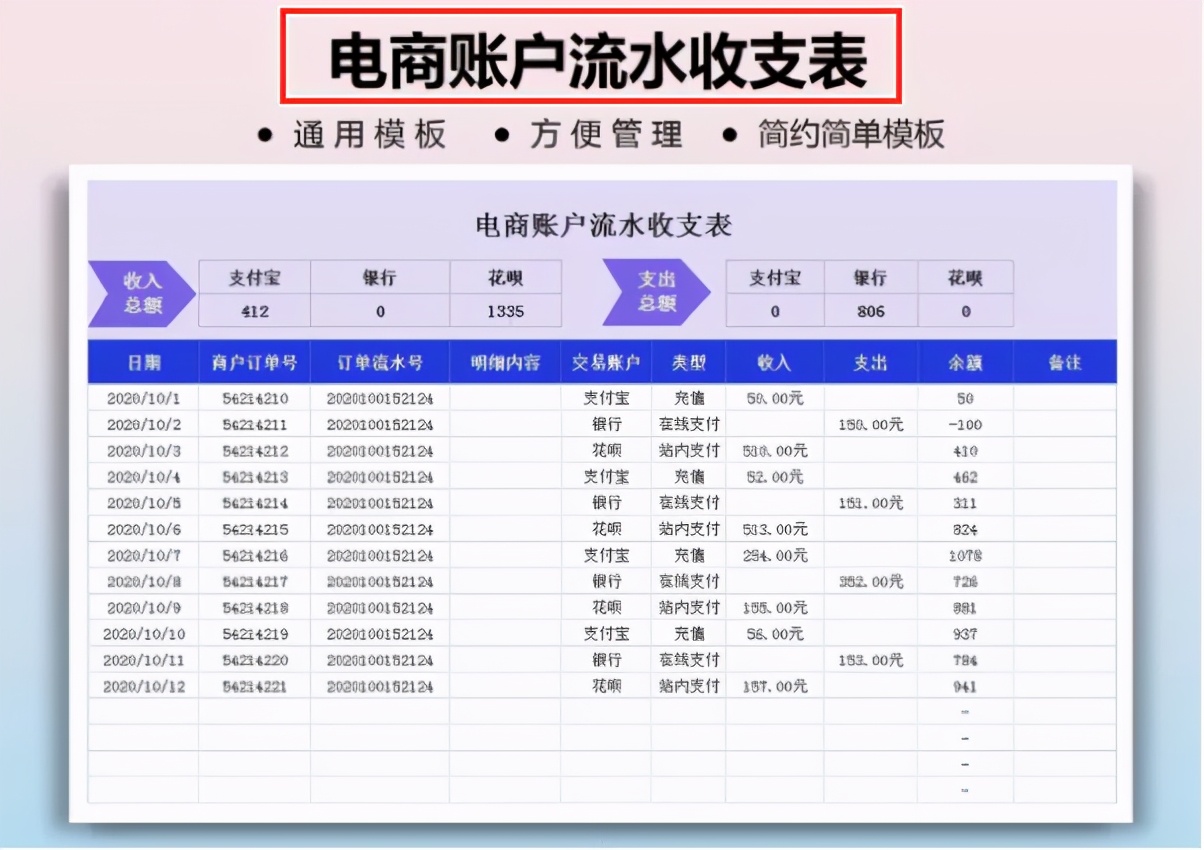Click the negative balance cell showing -100
The image size is (1204, 850).
coord(965,423)
